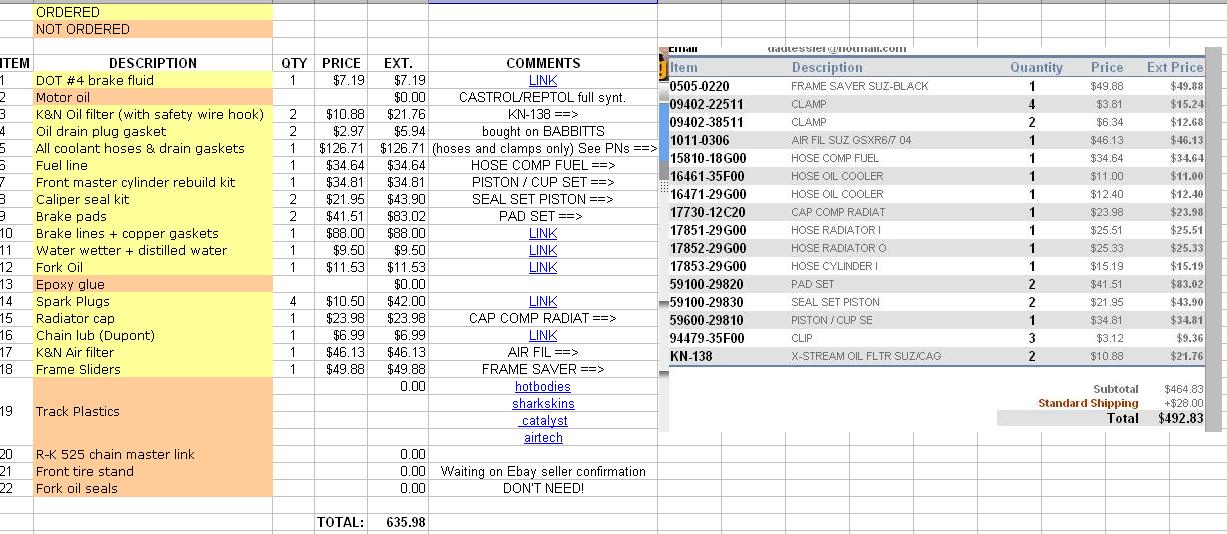Screen dimensions: 1227x534
Task: Click the DESCRIPTION column header cell
Action: (x=152, y=63)
